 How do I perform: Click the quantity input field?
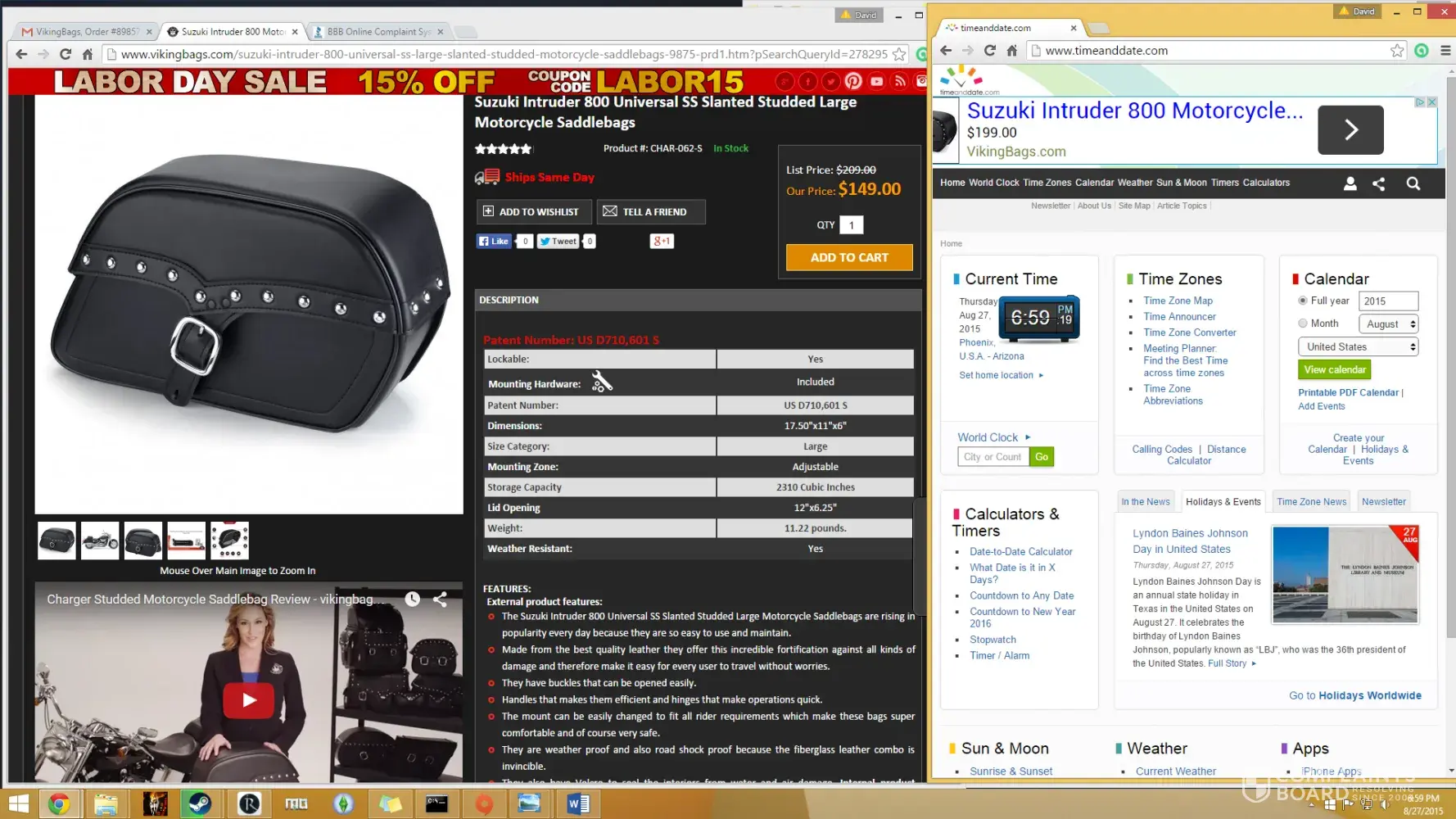click(852, 225)
